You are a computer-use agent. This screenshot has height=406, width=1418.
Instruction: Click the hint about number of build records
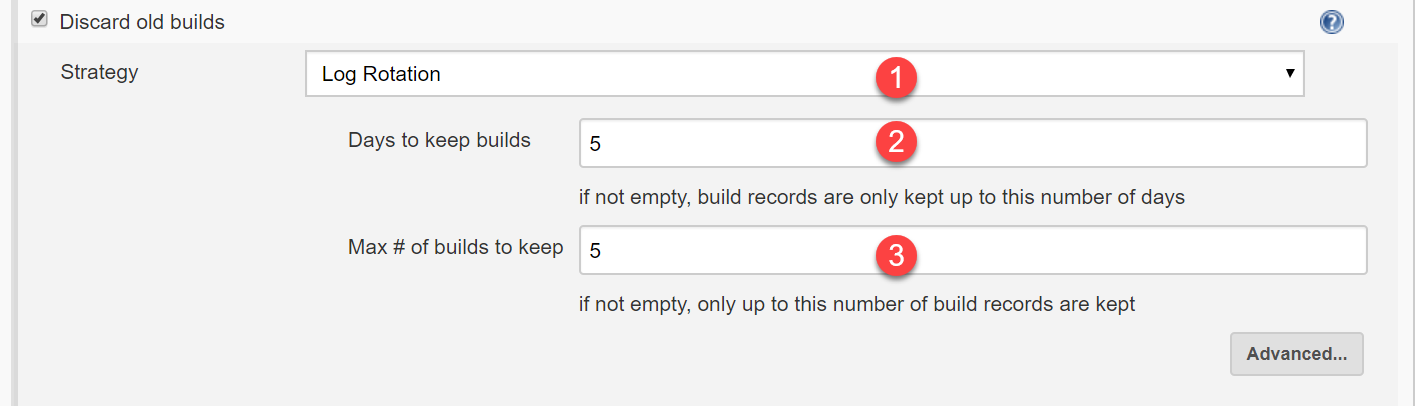coord(857,304)
